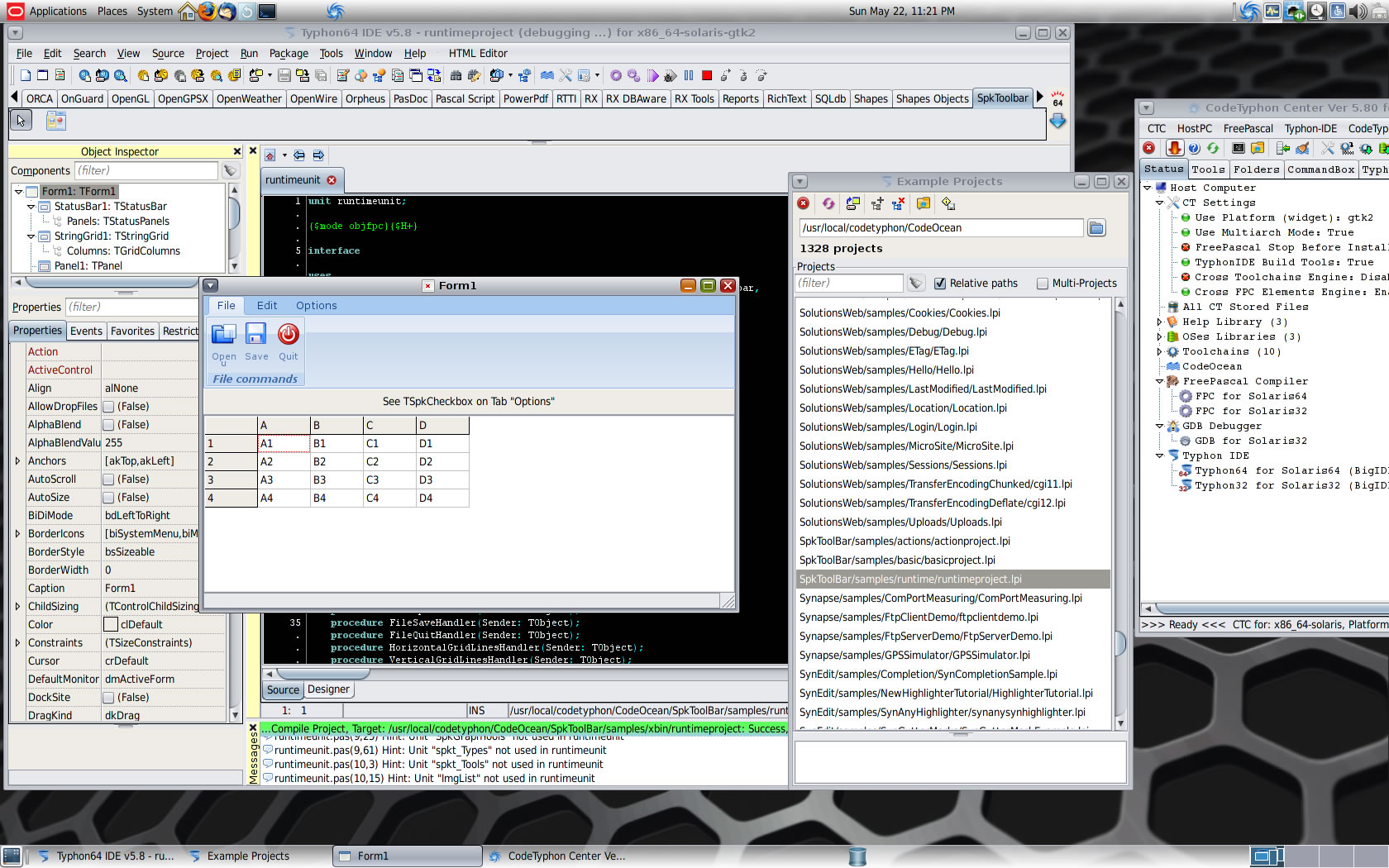
Task: Click the navigate back arrow above source editor
Action: (299, 155)
